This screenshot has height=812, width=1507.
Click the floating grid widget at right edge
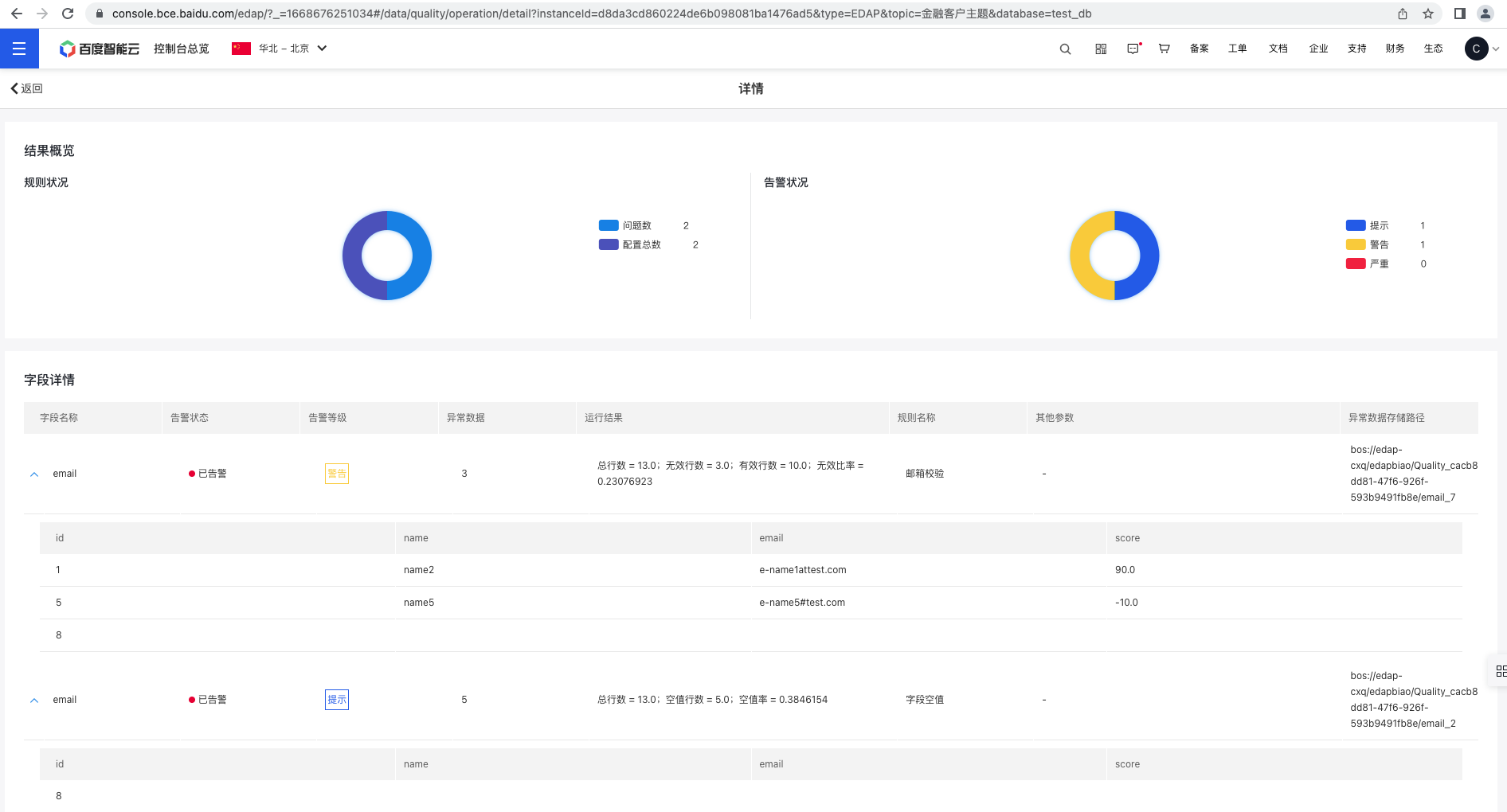click(1500, 671)
